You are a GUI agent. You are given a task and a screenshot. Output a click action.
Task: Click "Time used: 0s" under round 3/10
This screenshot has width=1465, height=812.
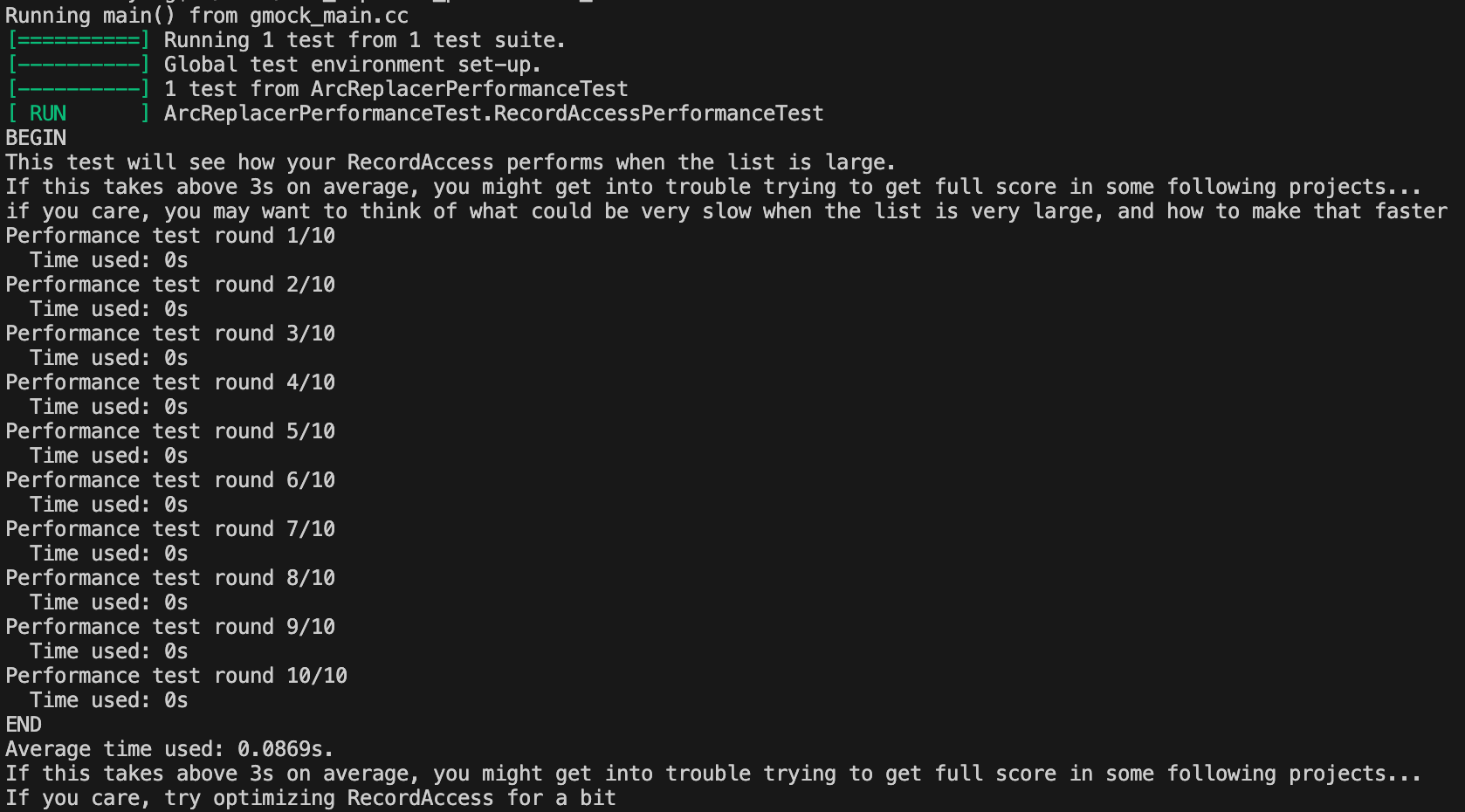(x=109, y=358)
